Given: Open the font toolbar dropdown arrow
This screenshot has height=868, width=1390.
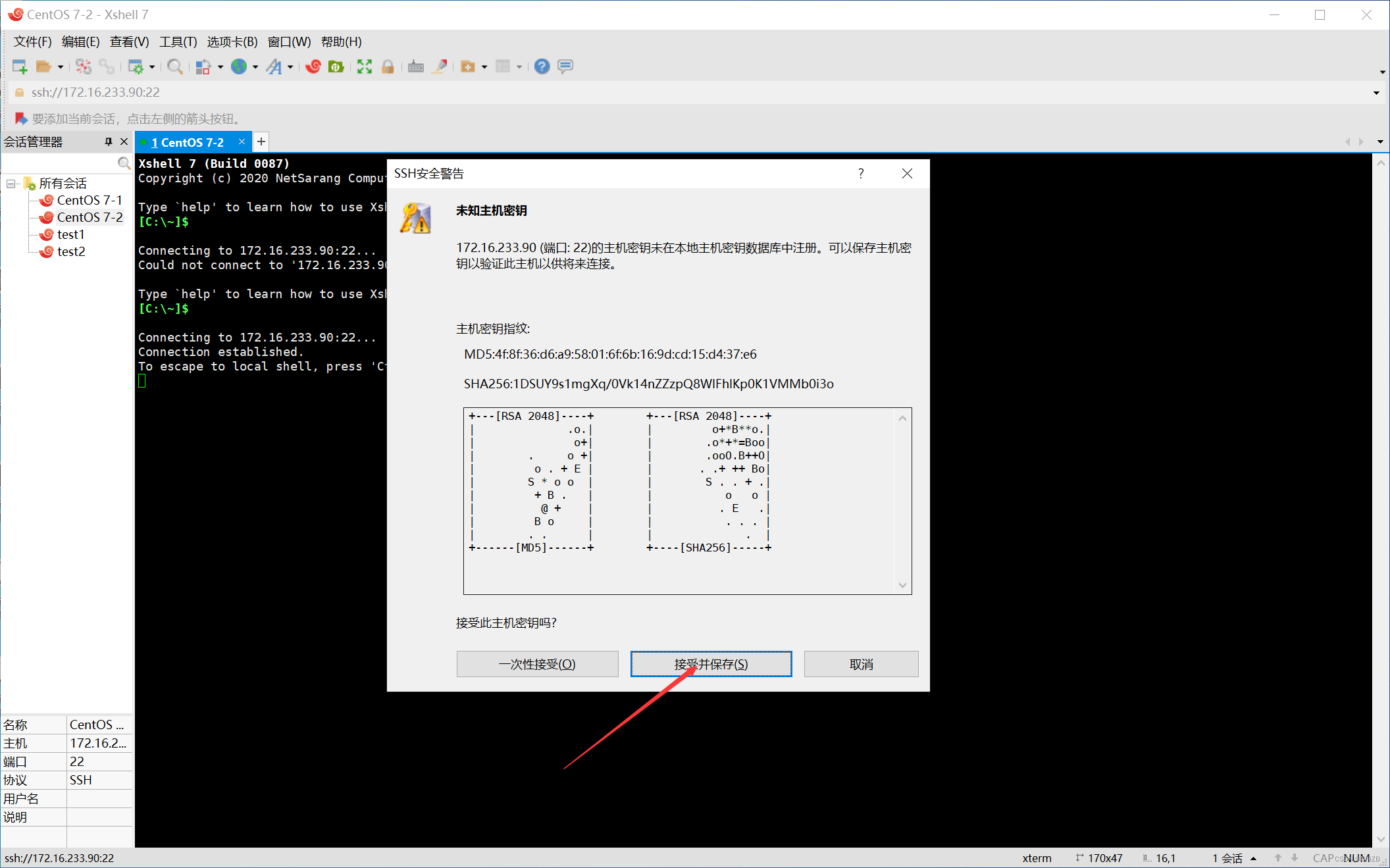Looking at the screenshot, I should 290,67.
